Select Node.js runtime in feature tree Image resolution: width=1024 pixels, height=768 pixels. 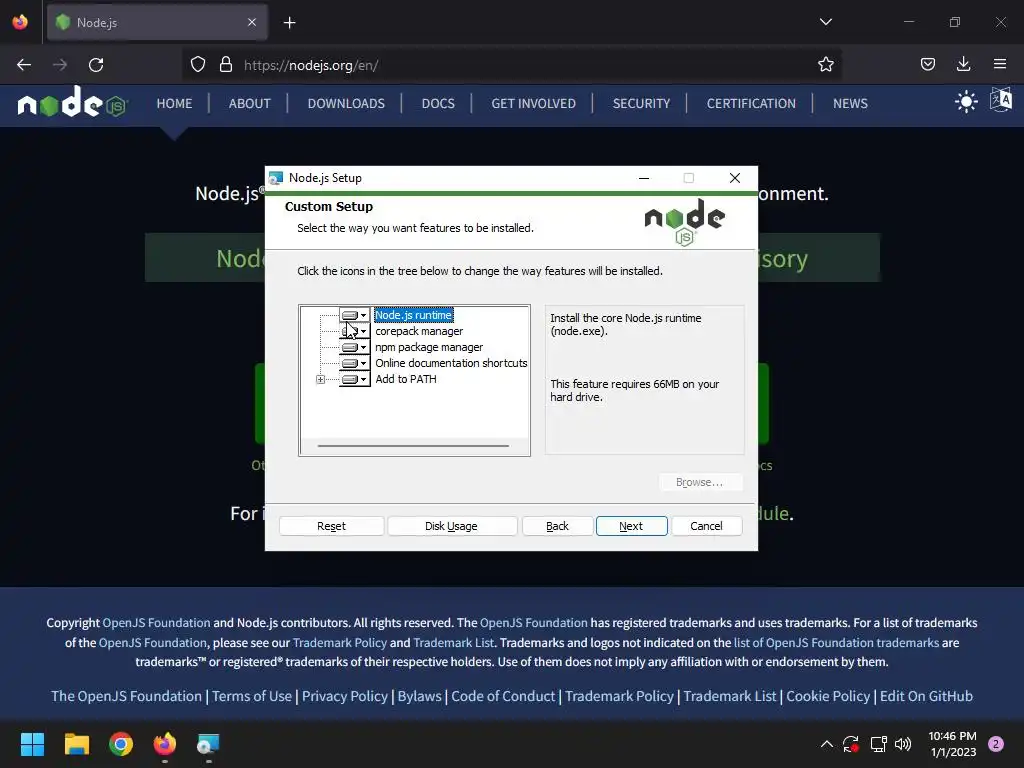[x=413, y=315]
